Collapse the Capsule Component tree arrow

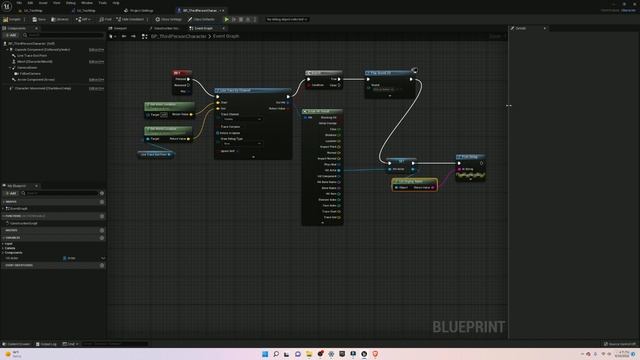pos(7,49)
